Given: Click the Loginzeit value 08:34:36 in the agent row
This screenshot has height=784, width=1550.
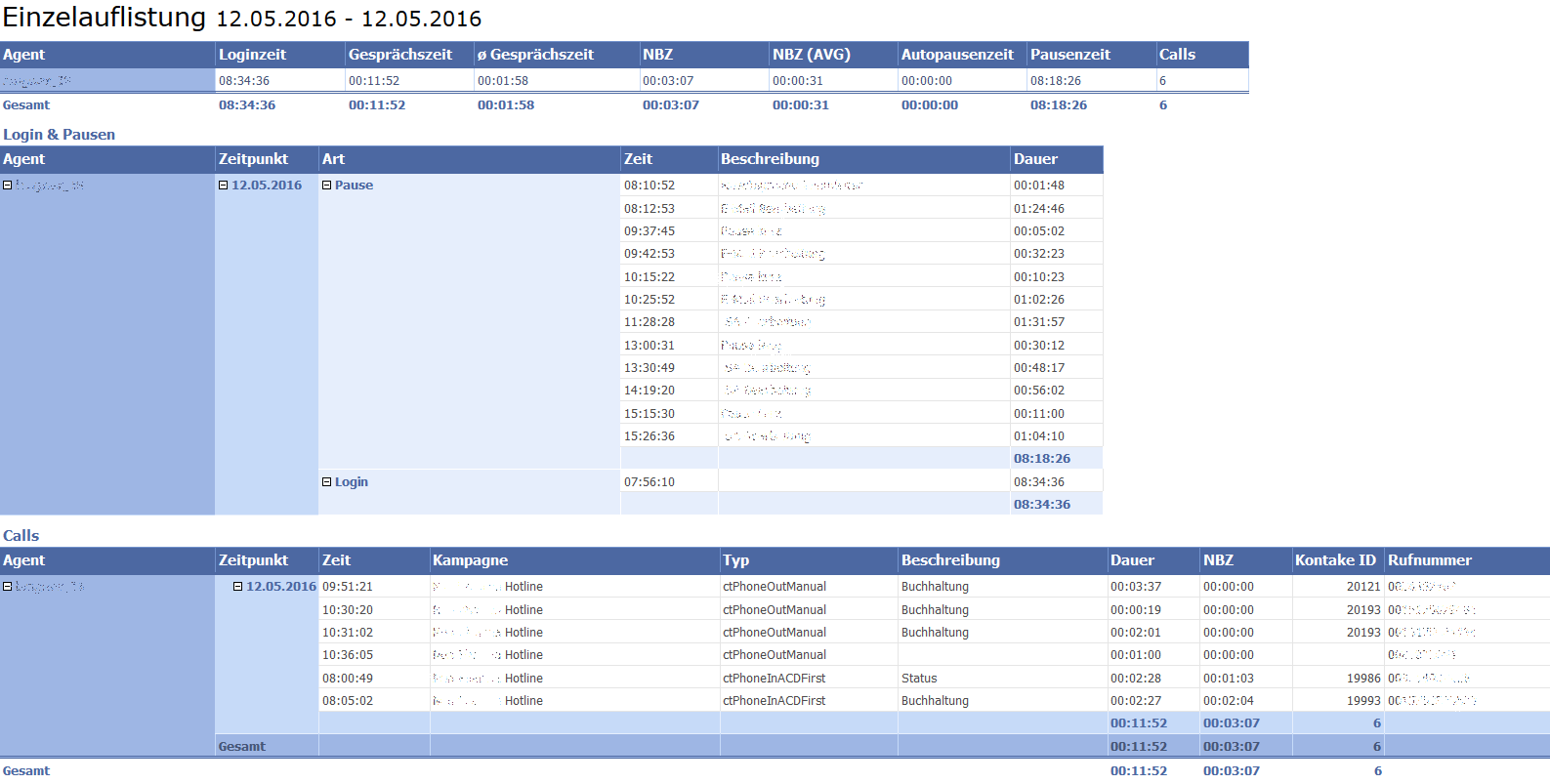Looking at the screenshot, I should point(244,81).
